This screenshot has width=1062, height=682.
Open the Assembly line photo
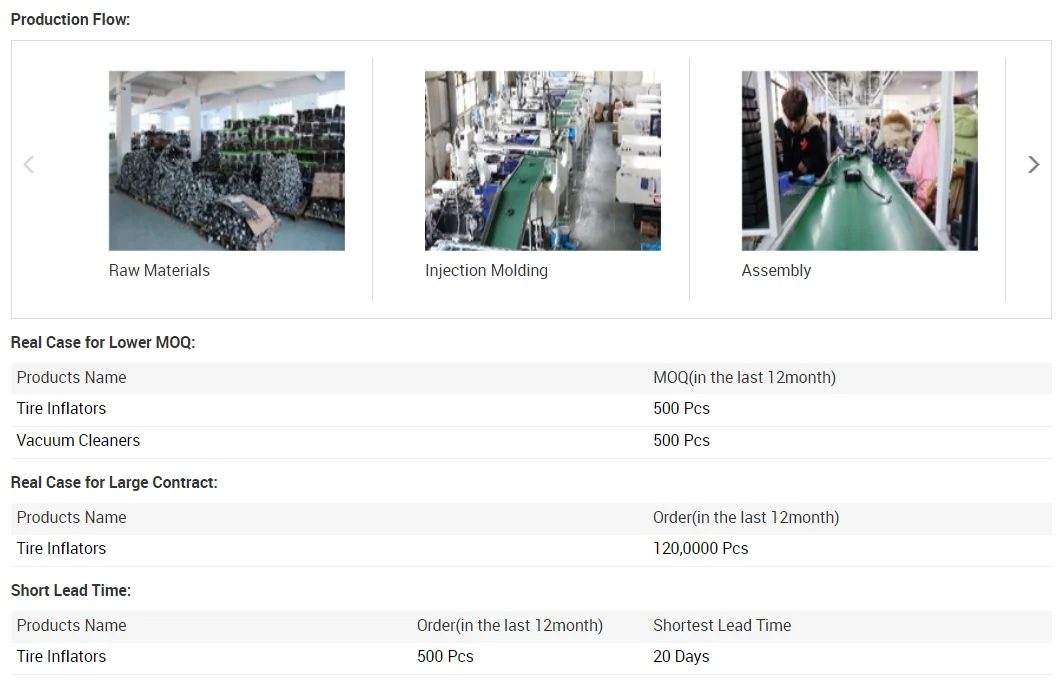coord(859,161)
